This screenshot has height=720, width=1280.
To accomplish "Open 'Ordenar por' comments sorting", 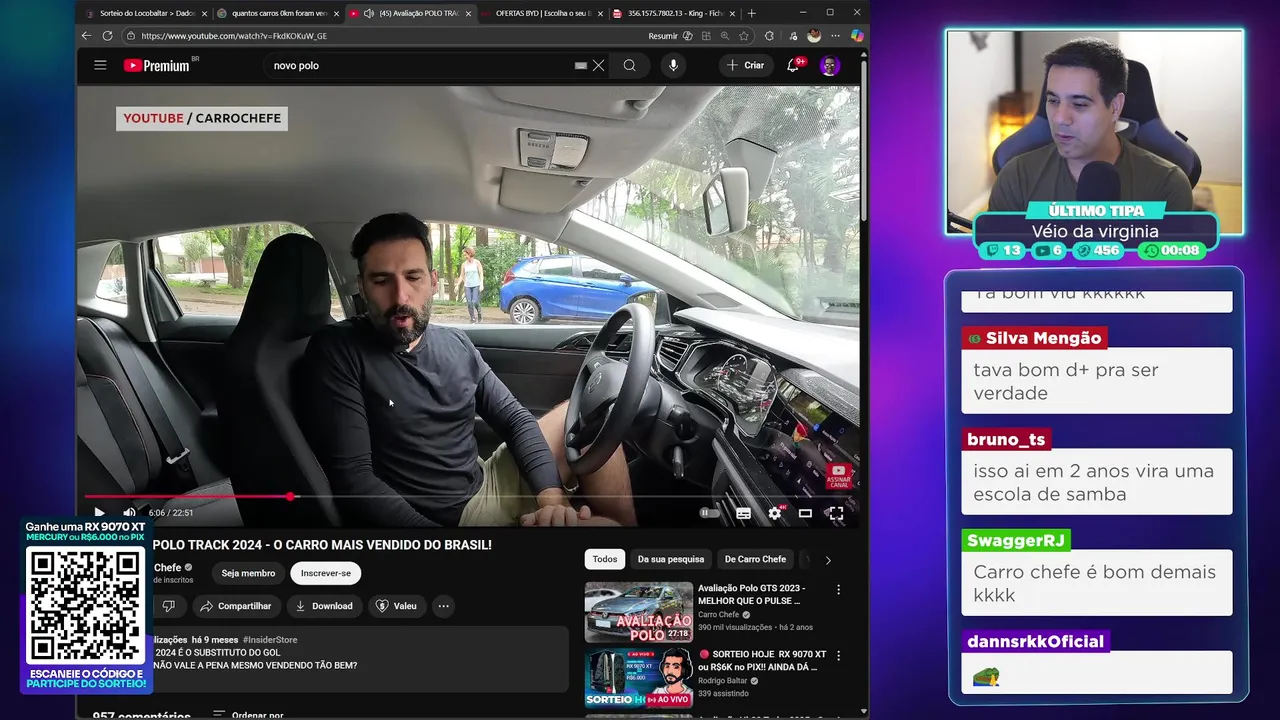I will [249, 715].
